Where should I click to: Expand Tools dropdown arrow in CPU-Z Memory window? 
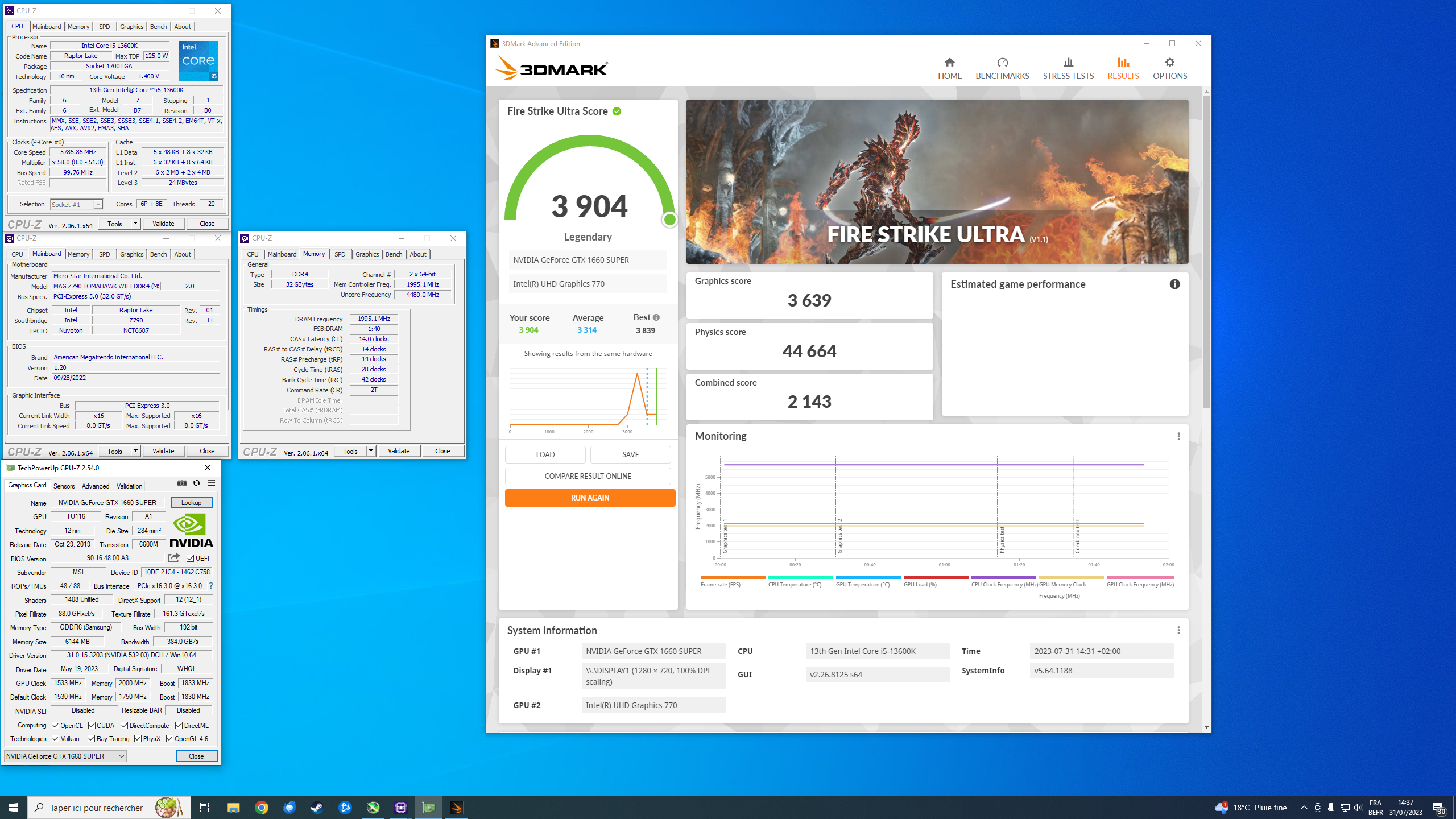pos(371,451)
